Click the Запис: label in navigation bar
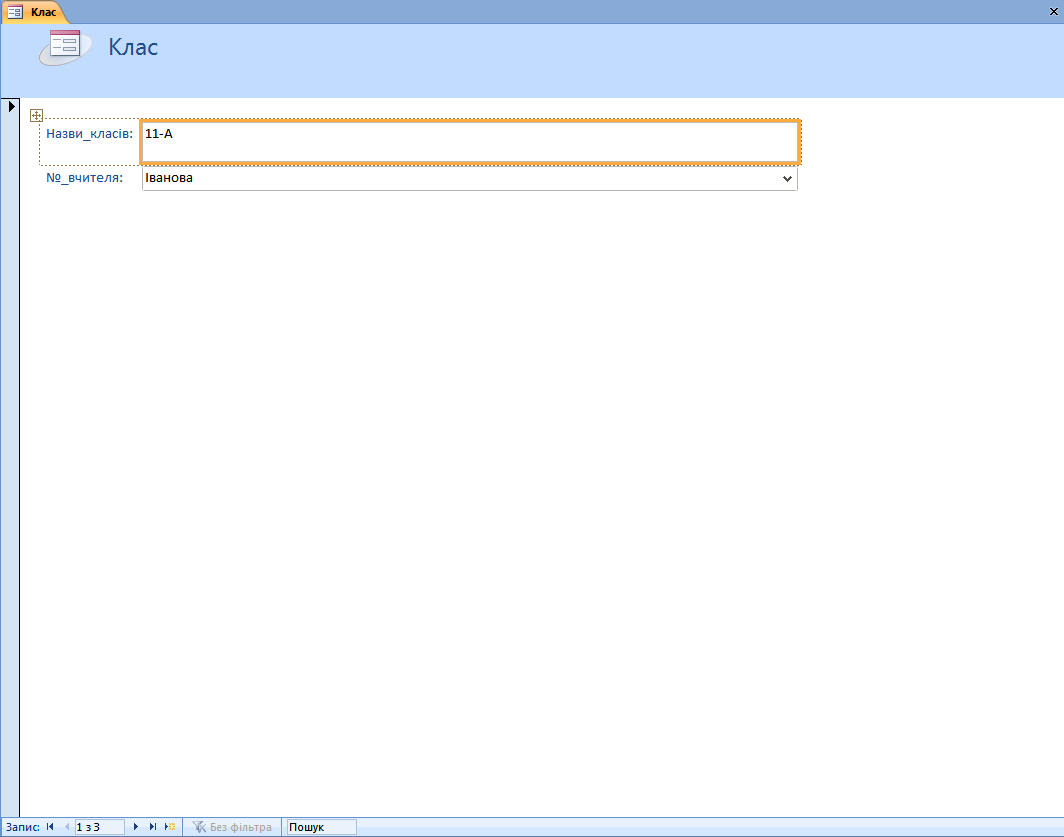 [22, 827]
